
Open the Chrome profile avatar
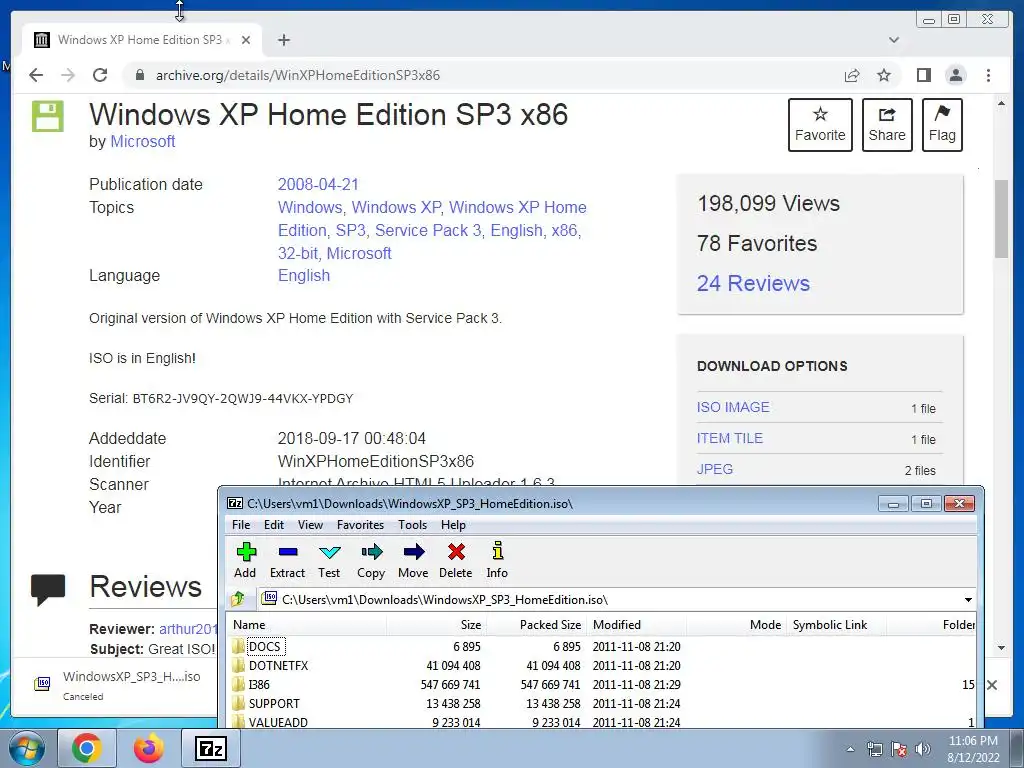(x=955, y=75)
